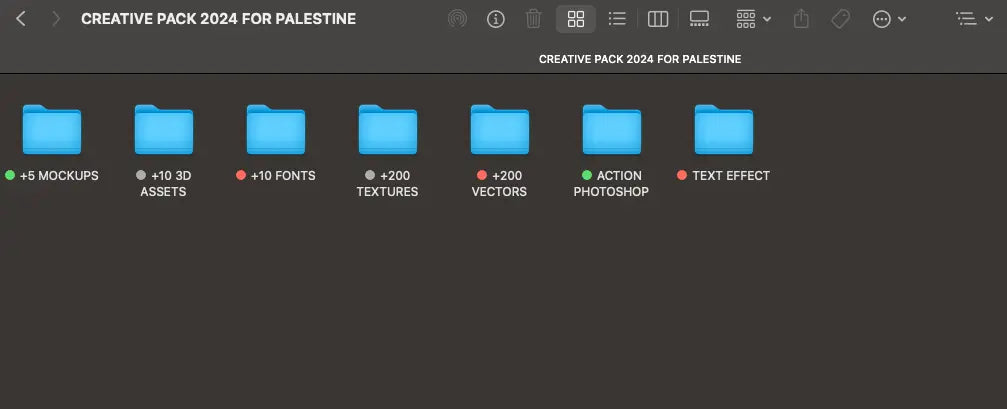Open the ellipsis More Actions dropdown

click(x=889, y=19)
